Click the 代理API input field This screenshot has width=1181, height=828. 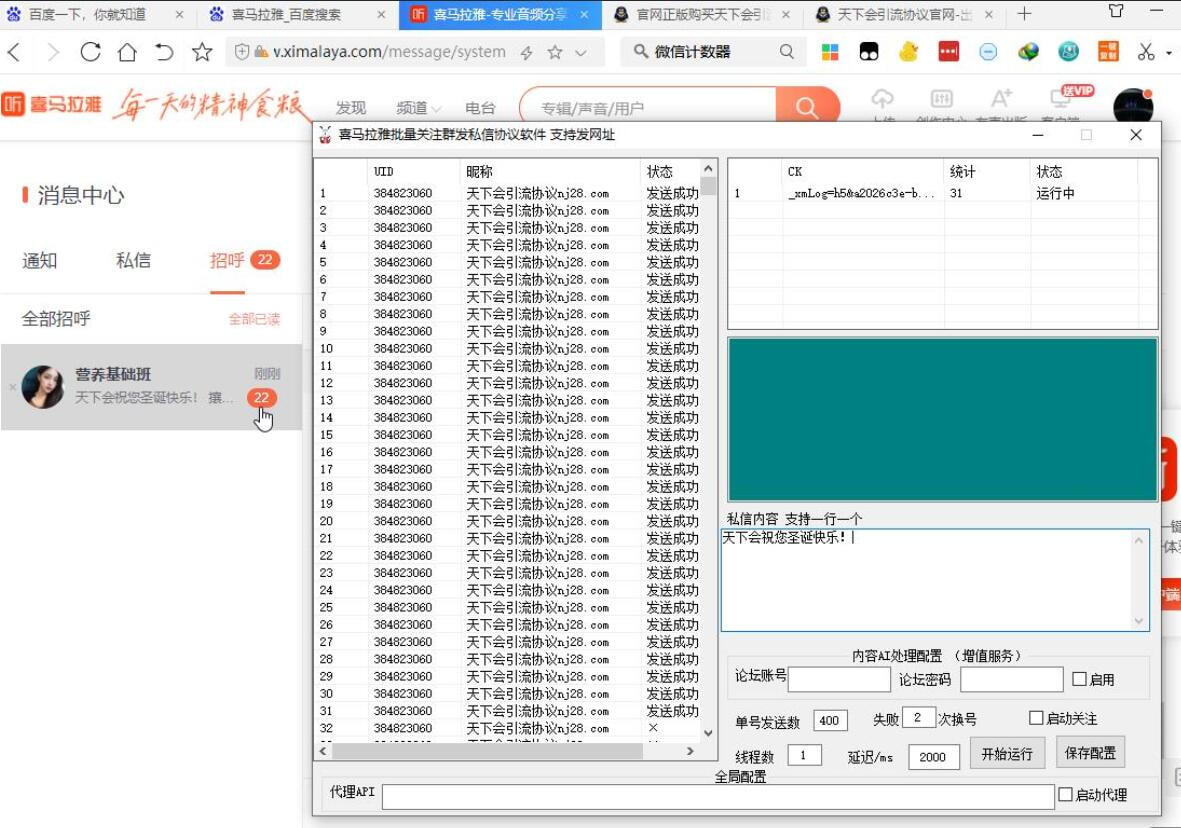pyautogui.click(x=718, y=796)
